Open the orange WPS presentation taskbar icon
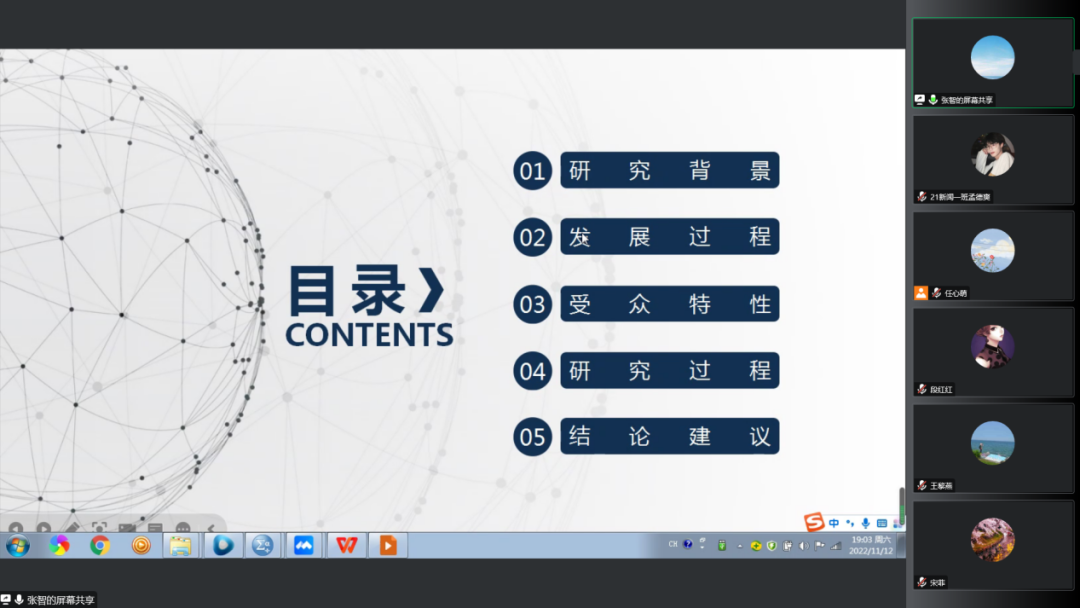The image size is (1080, 608). (x=387, y=545)
